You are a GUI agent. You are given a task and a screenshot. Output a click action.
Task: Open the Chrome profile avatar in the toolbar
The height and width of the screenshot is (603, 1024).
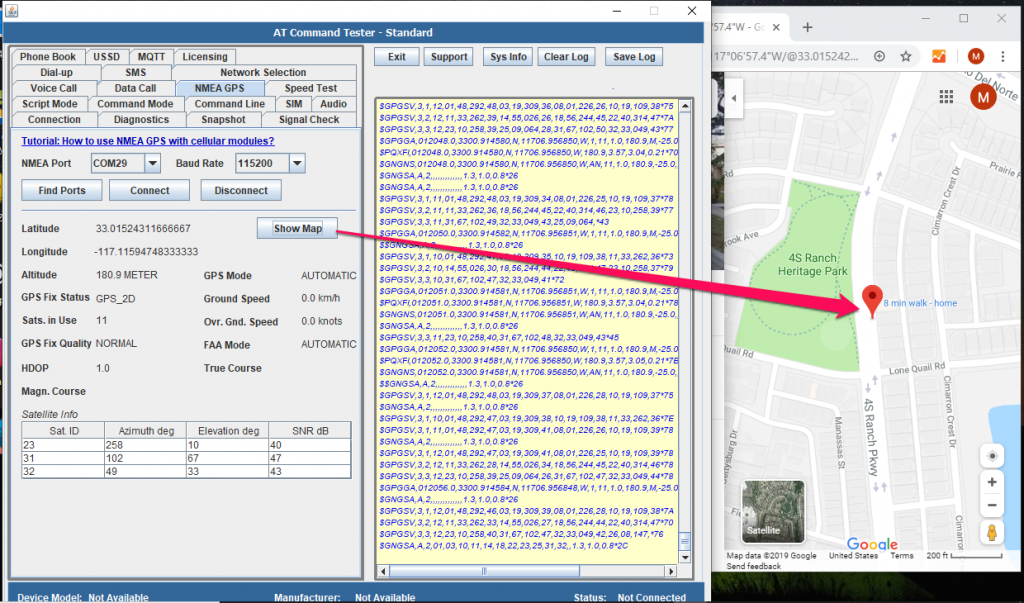[x=976, y=56]
